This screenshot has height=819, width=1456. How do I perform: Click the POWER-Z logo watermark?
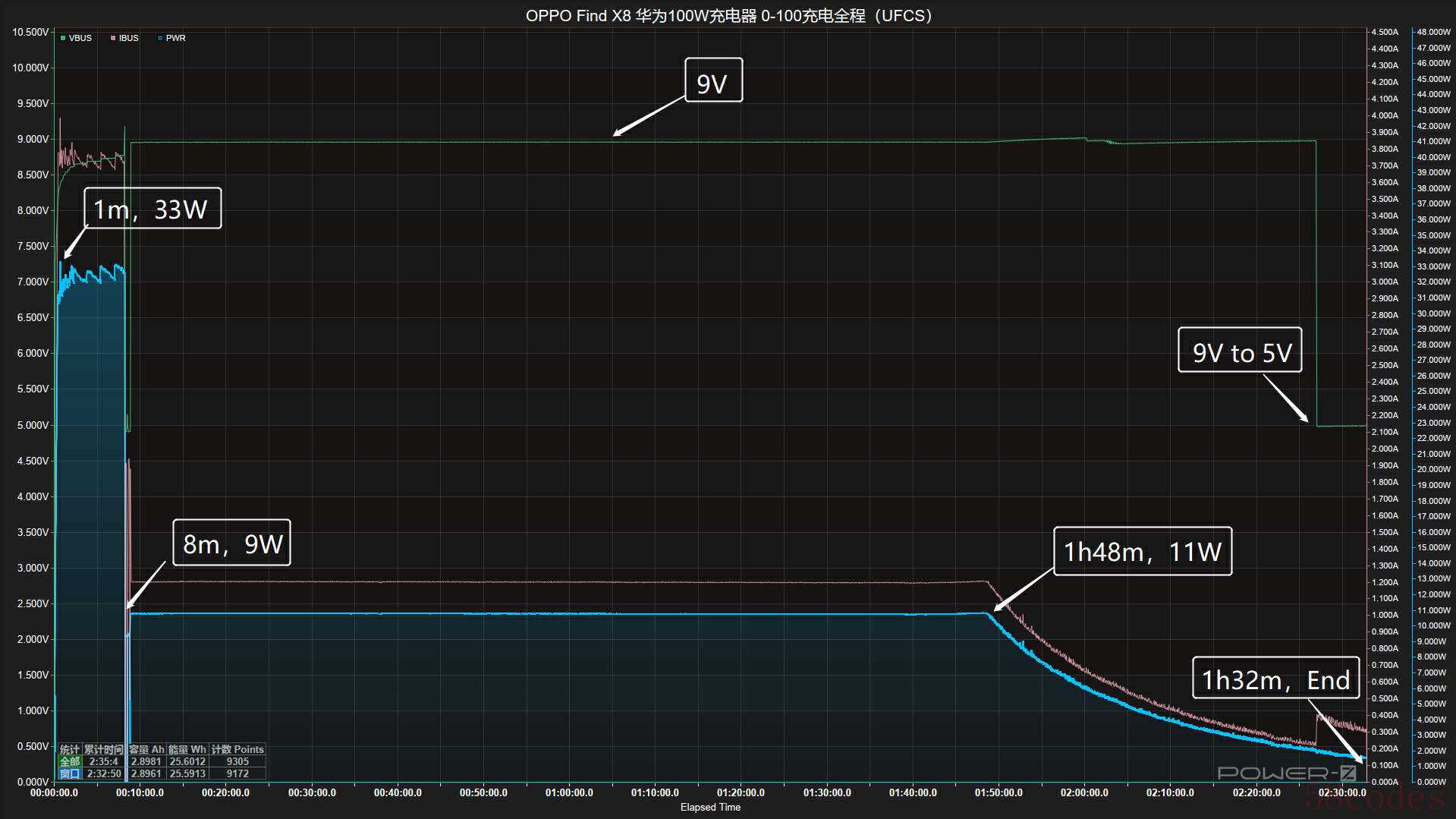(x=1286, y=773)
